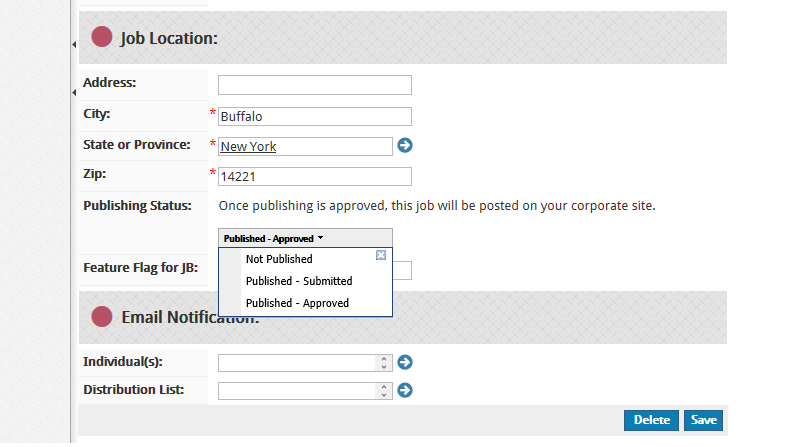The height and width of the screenshot is (447, 797).
Task: Click the red circle beside Email Notification
Action: (102, 317)
